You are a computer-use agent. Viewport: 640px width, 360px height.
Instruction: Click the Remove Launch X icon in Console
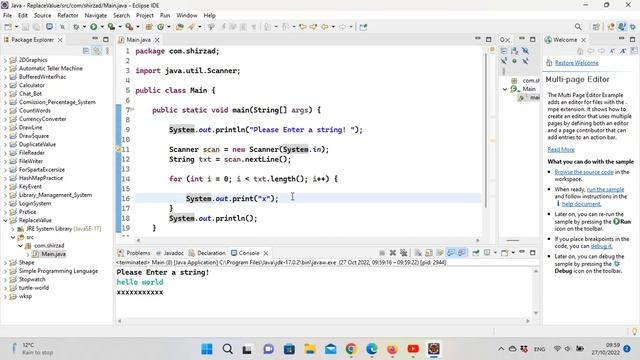393,253
